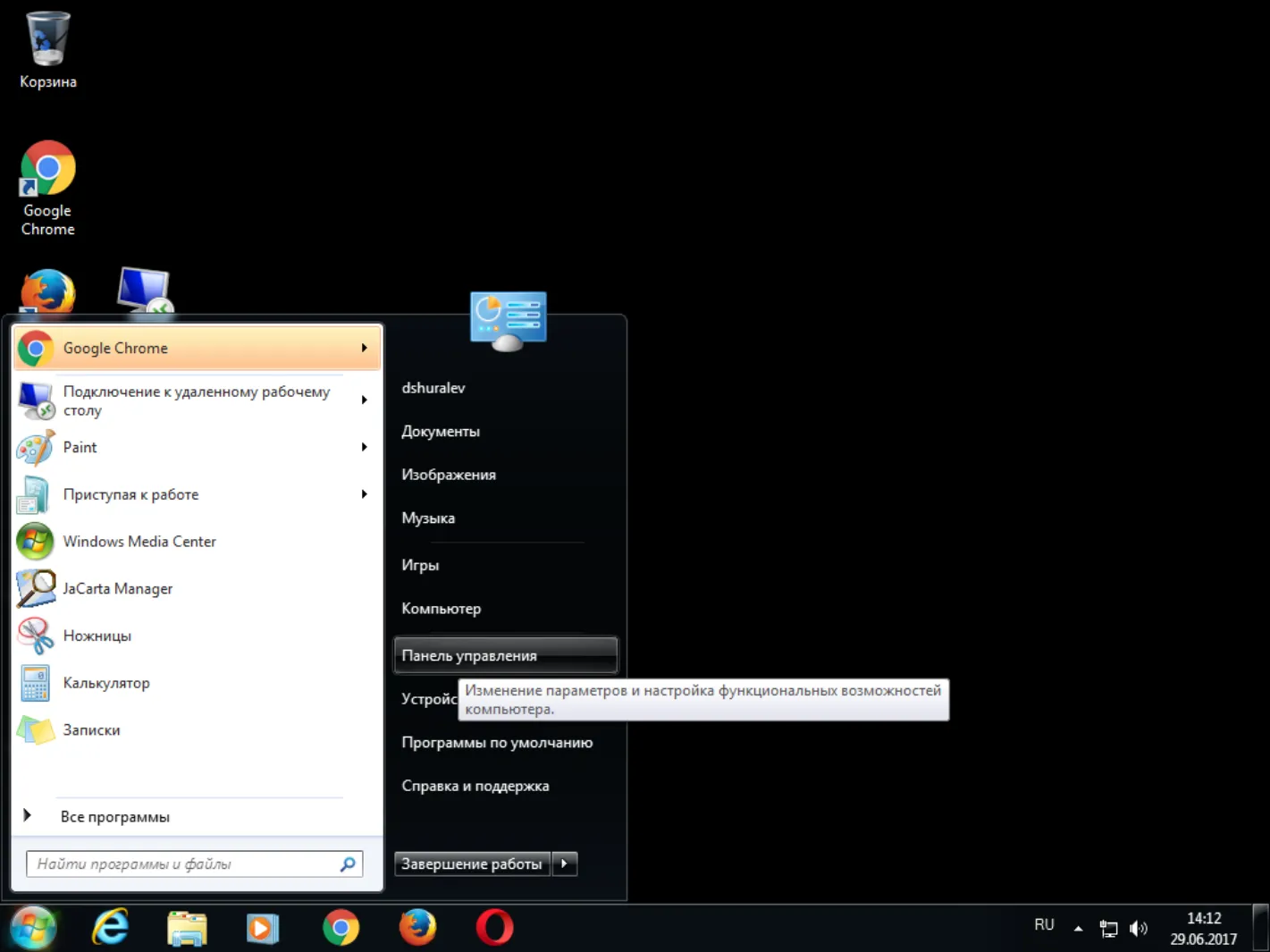Show hidden tray icons arrow
The width and height of the screenshot is (1270, 952).
[1079, 929]
